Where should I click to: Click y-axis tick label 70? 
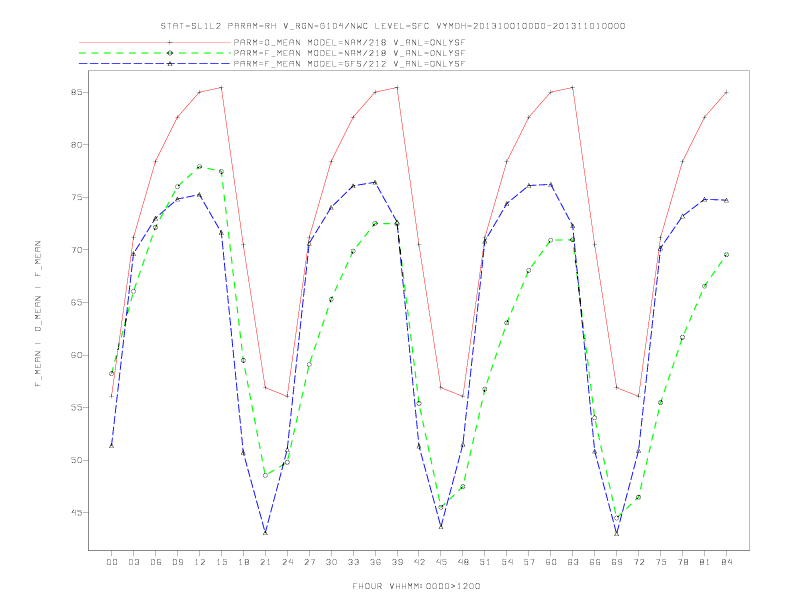(77, 250)
